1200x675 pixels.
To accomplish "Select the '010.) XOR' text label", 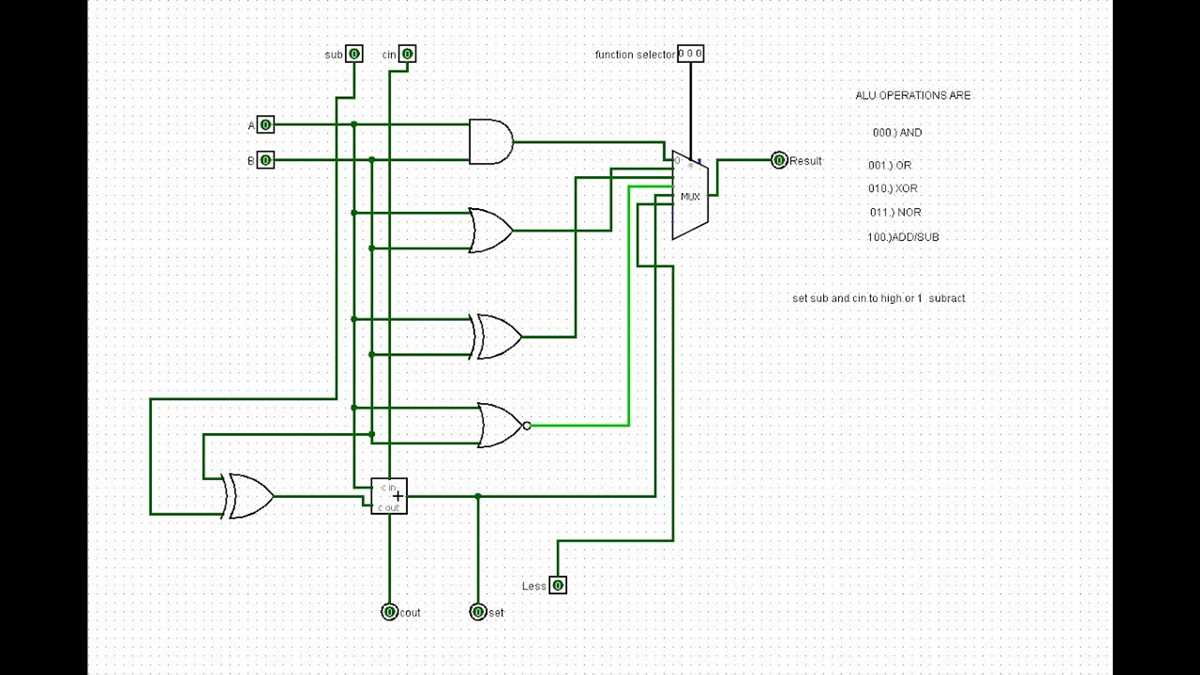I will [x=894, y=189].
